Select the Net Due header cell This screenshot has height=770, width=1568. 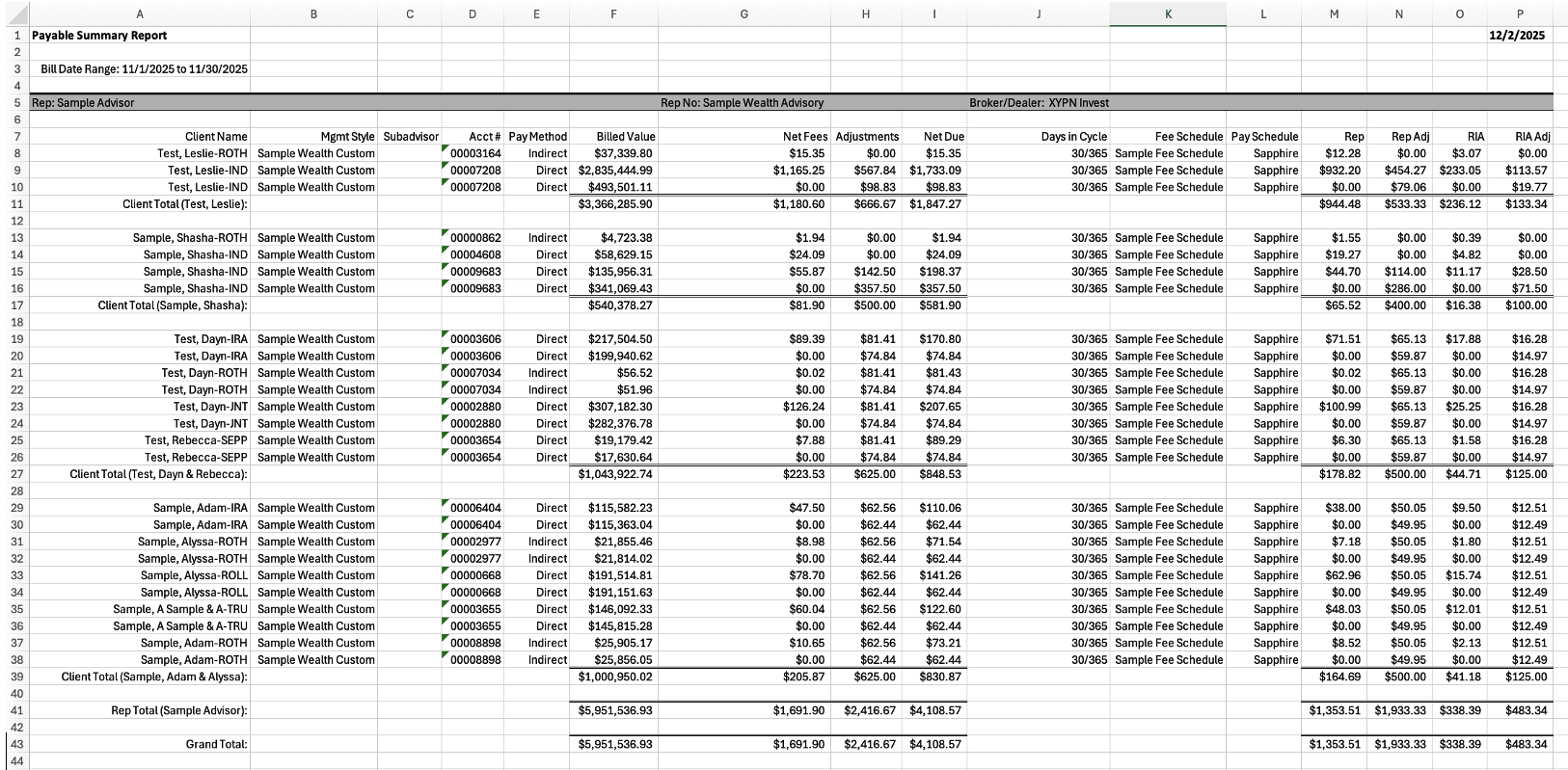[944, 137]
